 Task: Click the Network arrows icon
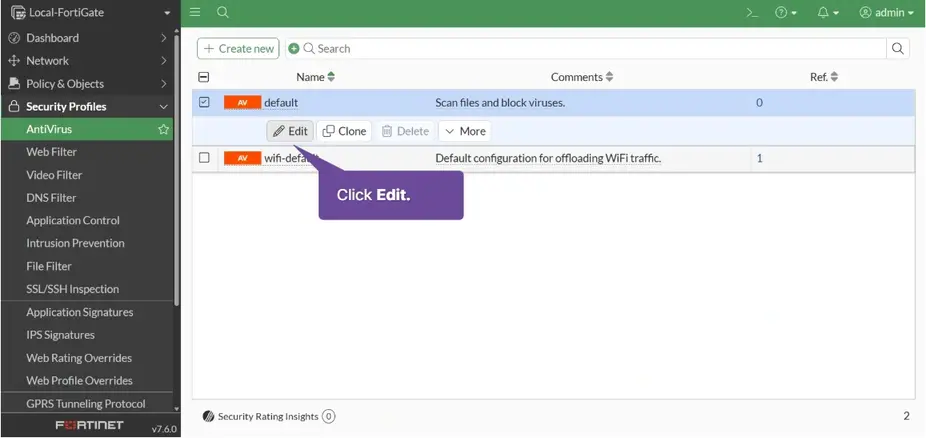point(14,61)
